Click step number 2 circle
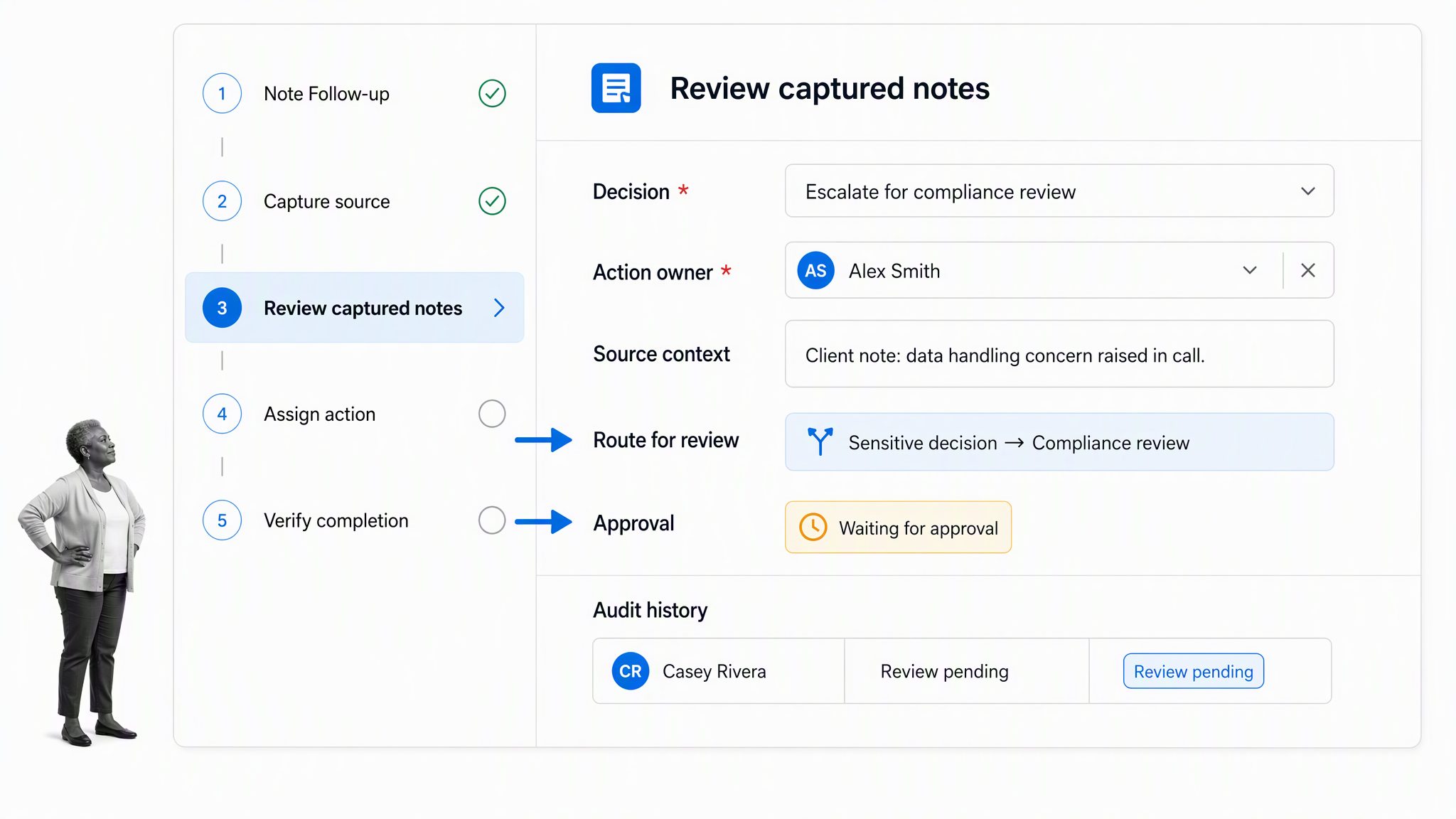The width and height of the screenshot is (1456, 819). pyautogui.click(x=222, y=201)
